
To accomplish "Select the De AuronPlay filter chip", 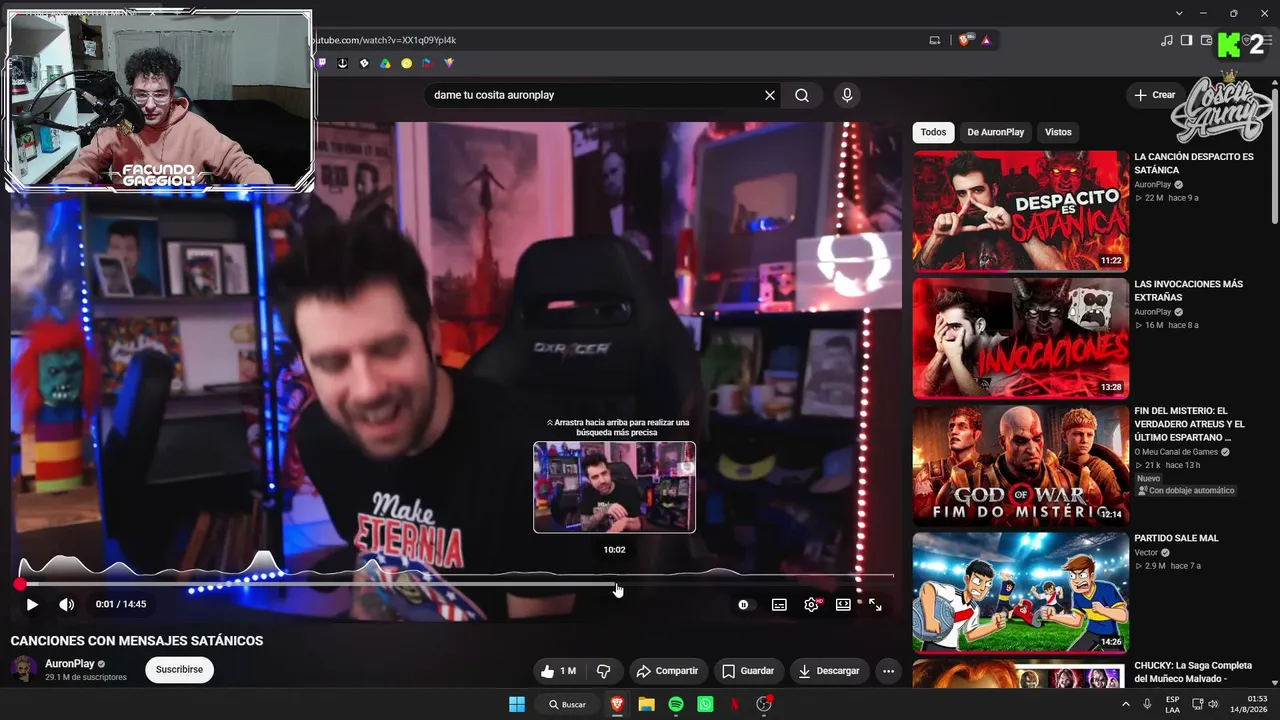I will pos(995,132).
